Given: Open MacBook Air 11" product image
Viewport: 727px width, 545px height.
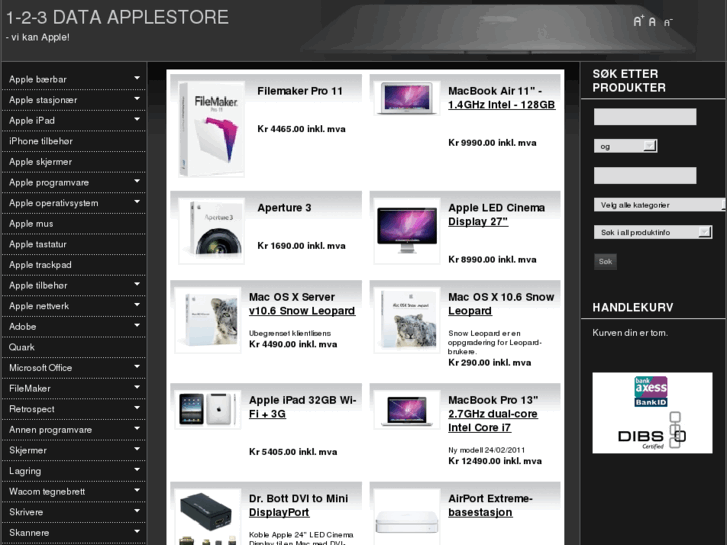Looking at the screenshot, I should (407, 98).
